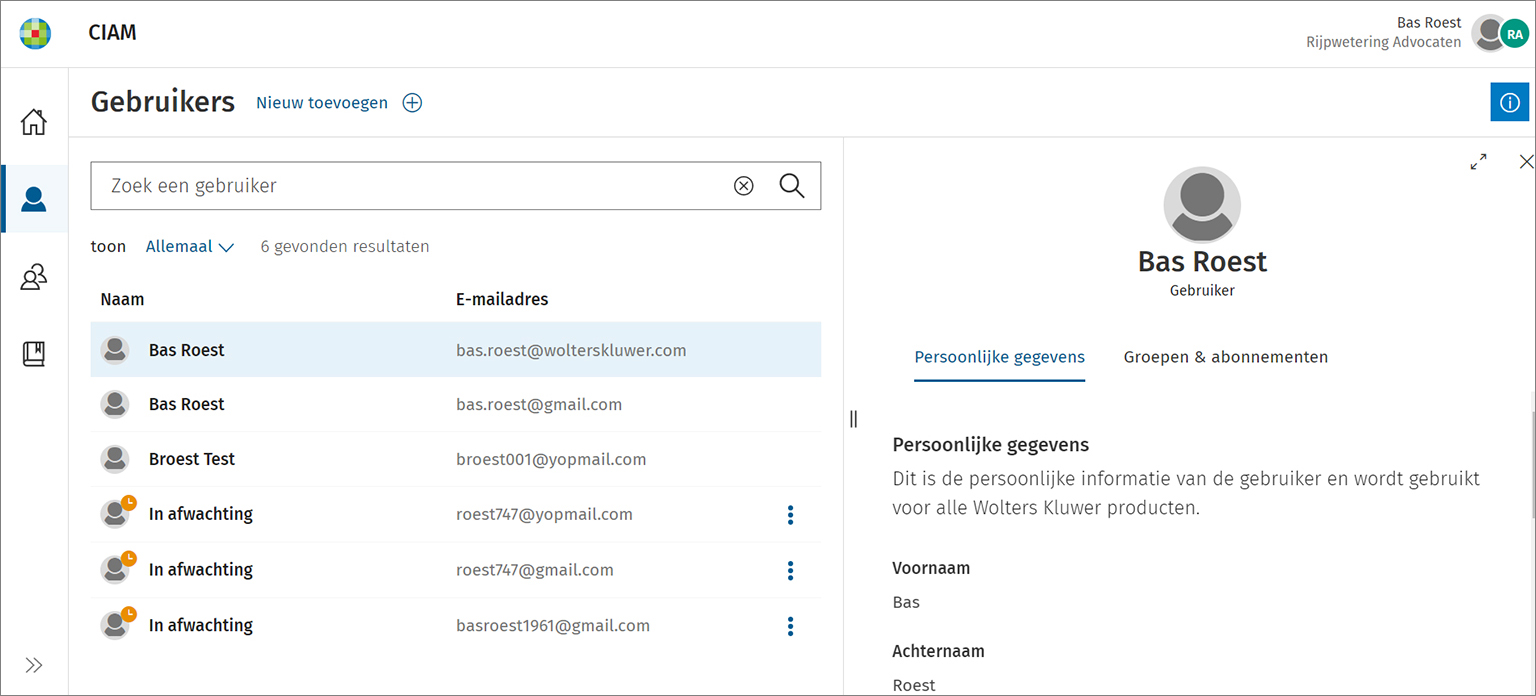
Task: Click the search magnifier icon
Action: (x=791, y=186)
